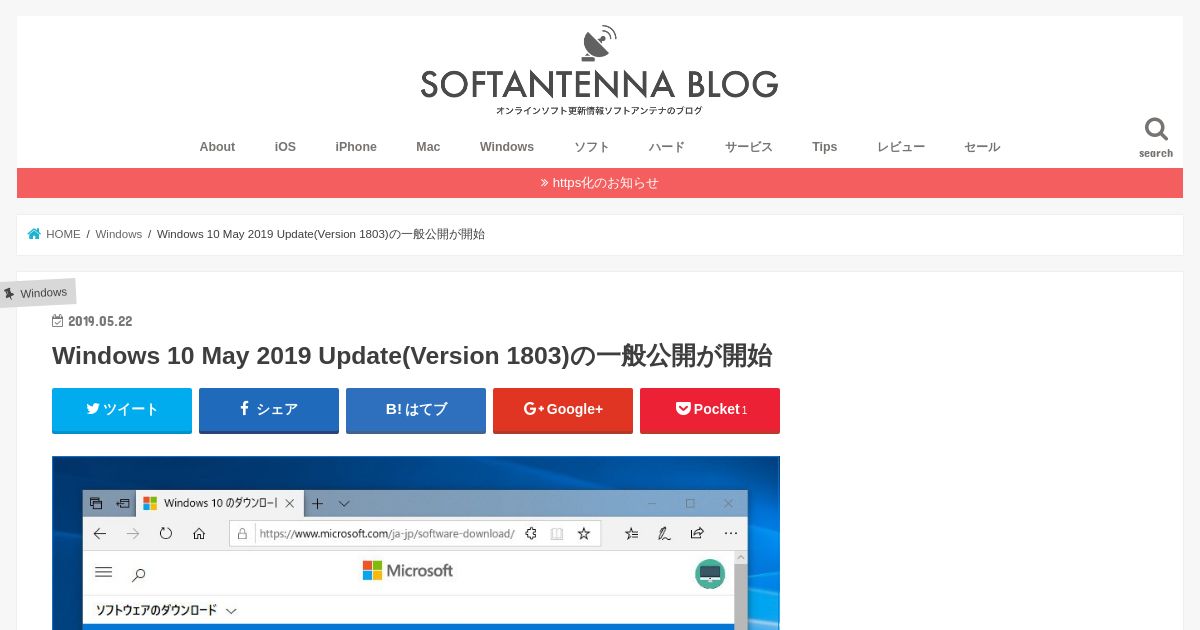Click the date 2019.05.22
The height and width of the screenshot is (630, 1200).
tap(100, 321)
